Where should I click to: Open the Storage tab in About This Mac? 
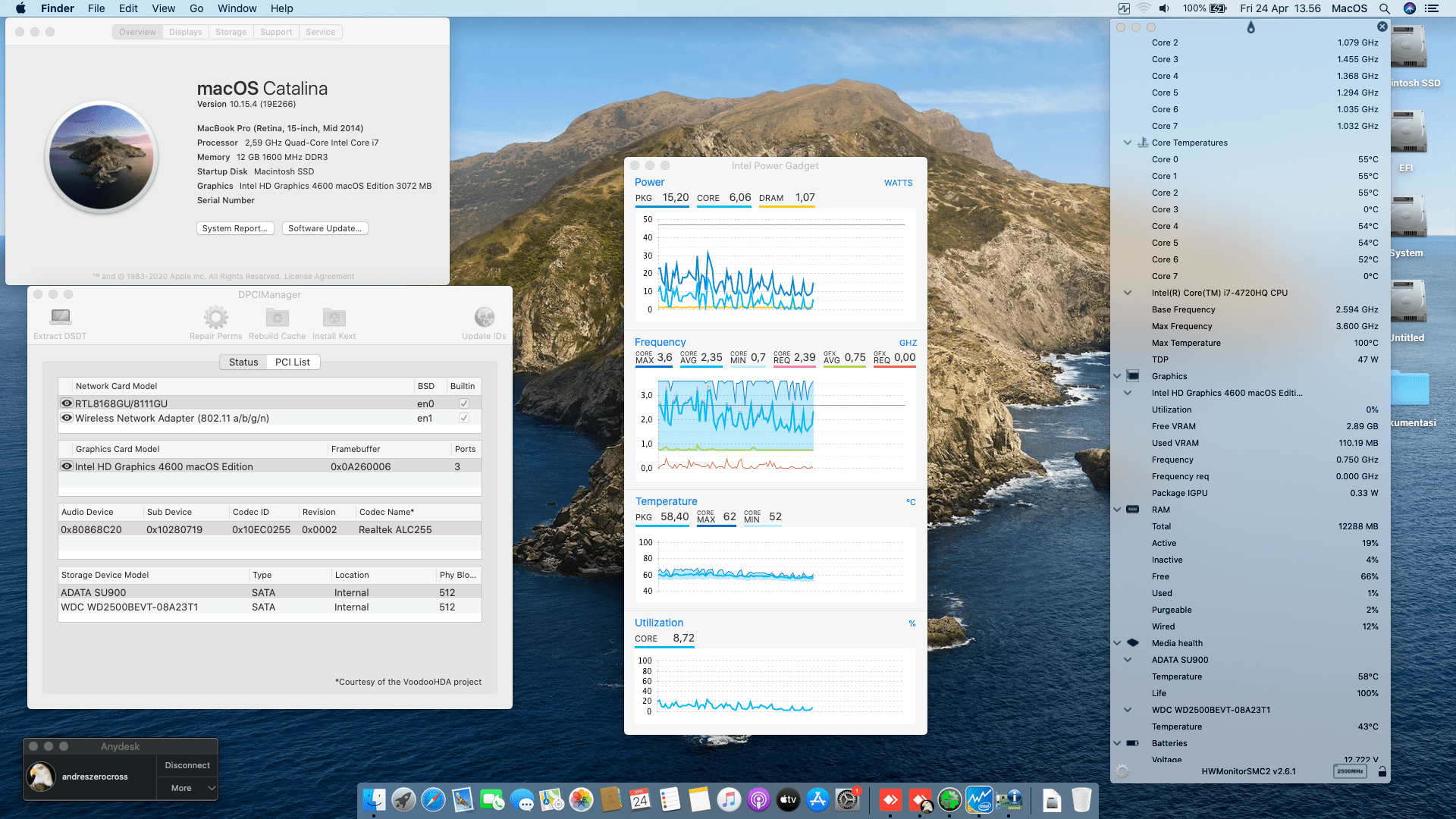231,32
